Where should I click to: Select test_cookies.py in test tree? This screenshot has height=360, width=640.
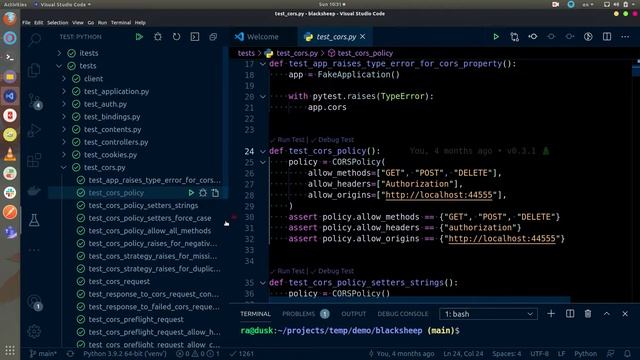pyautogui.click(x=110, y=155)
